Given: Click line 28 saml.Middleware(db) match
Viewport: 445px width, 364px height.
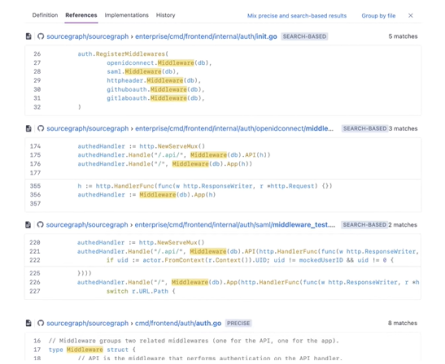Looking at the screenshot, I should (x=143, y=72).
